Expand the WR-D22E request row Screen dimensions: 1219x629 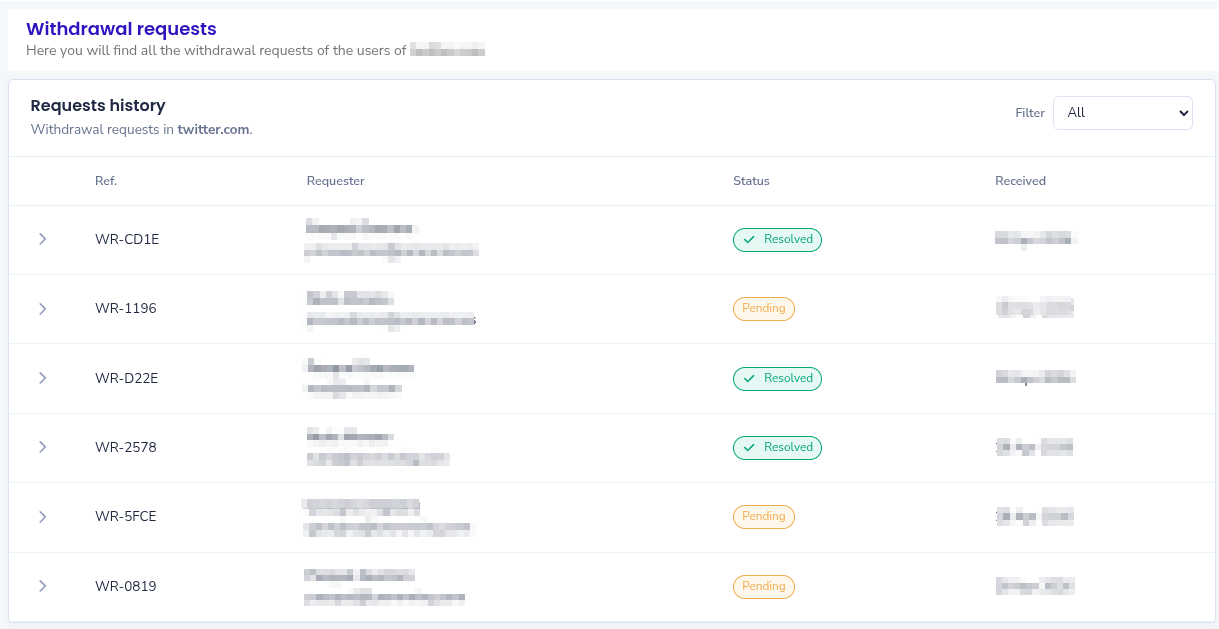click(42, 378)
